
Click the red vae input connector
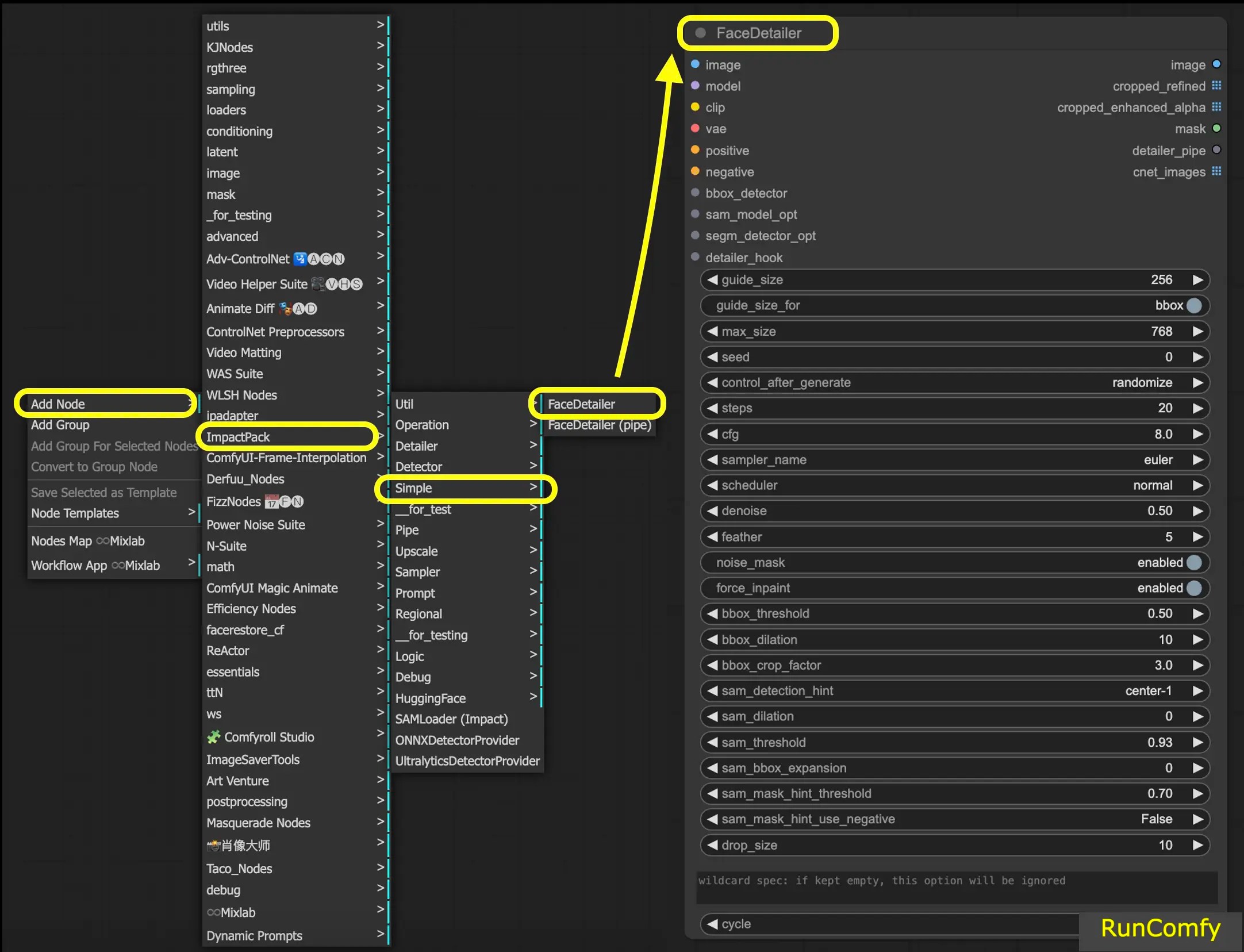click(x=695, y=128)
